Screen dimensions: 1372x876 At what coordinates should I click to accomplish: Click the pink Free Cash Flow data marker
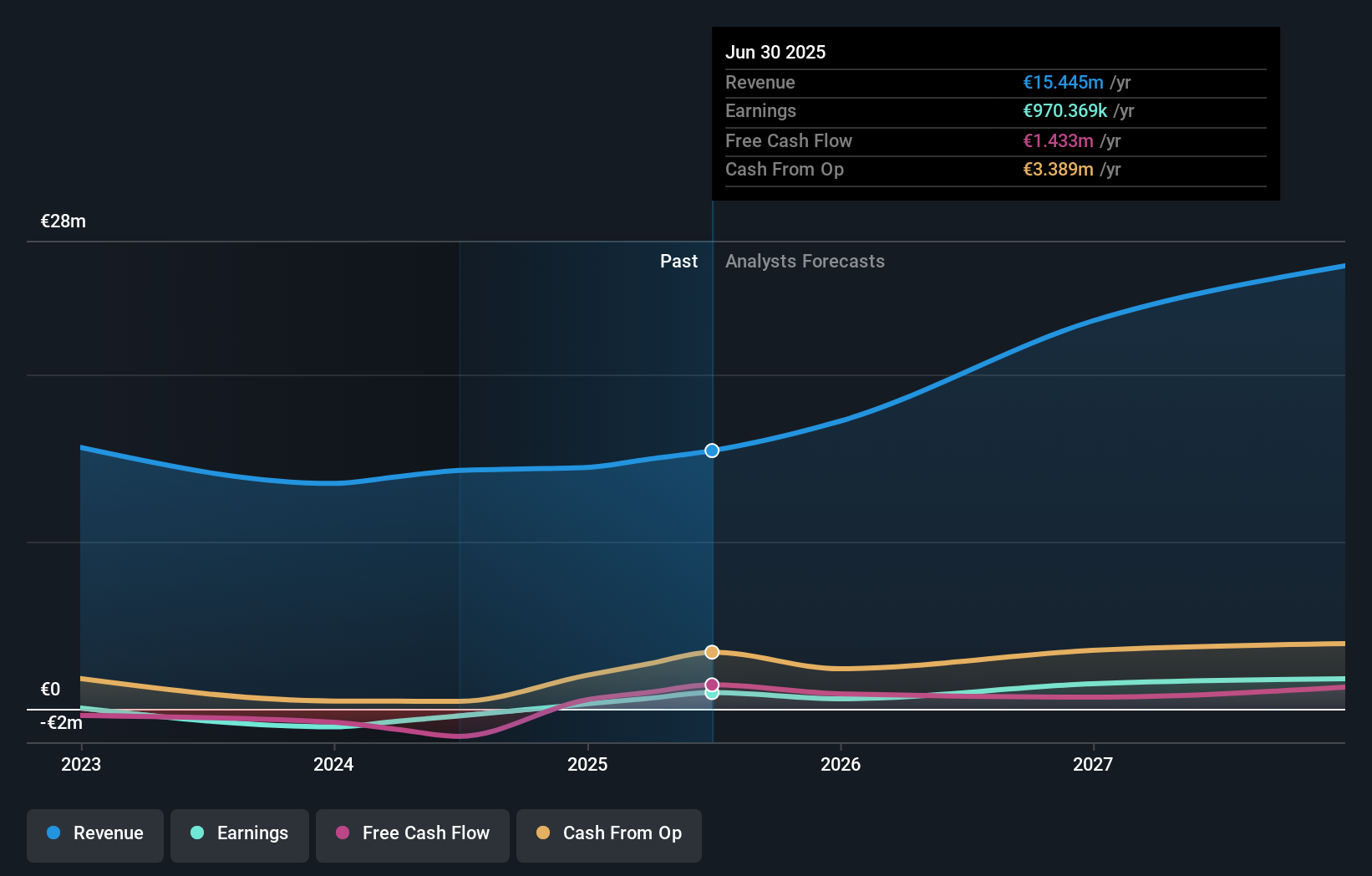(x=712, y=683)
